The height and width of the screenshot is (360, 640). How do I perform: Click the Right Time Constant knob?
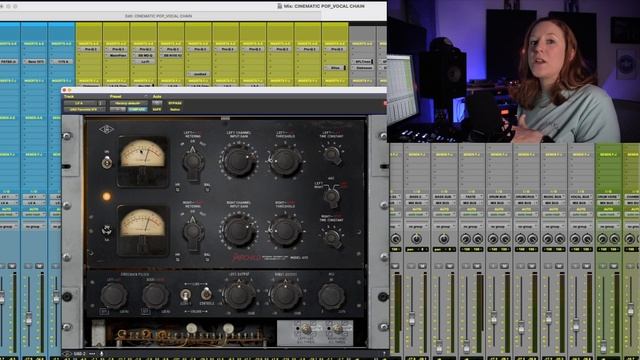pyautogui.click(x=332, y=238)
